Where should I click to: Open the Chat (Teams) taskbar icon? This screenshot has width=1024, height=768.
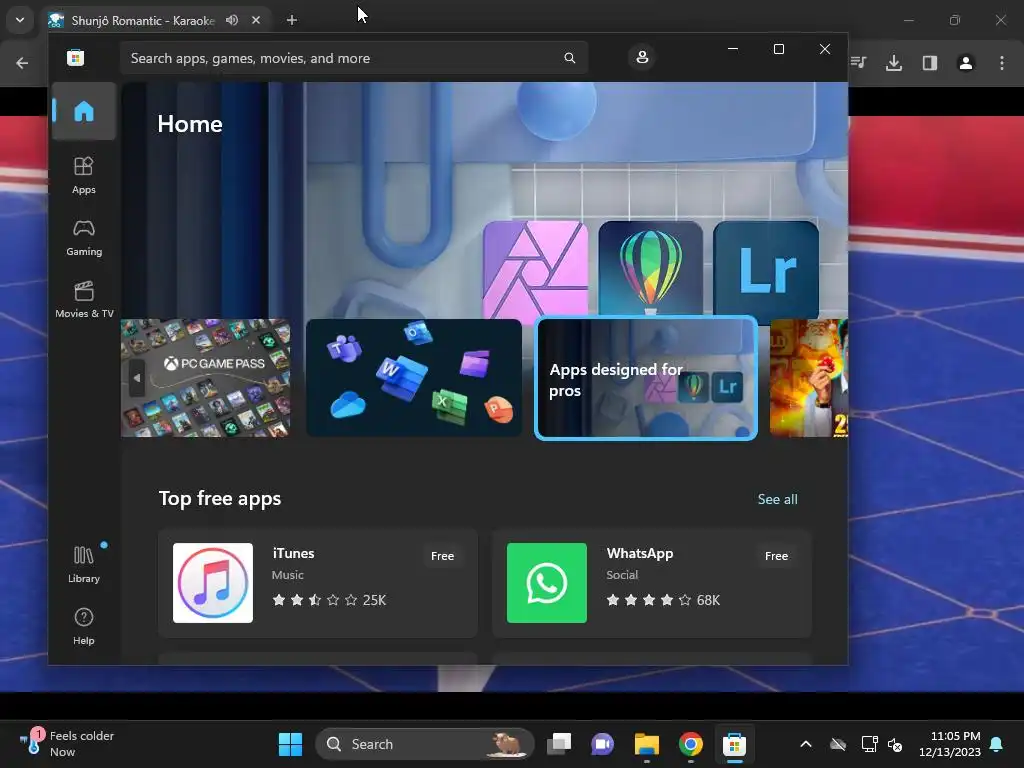tap(602, 744)
